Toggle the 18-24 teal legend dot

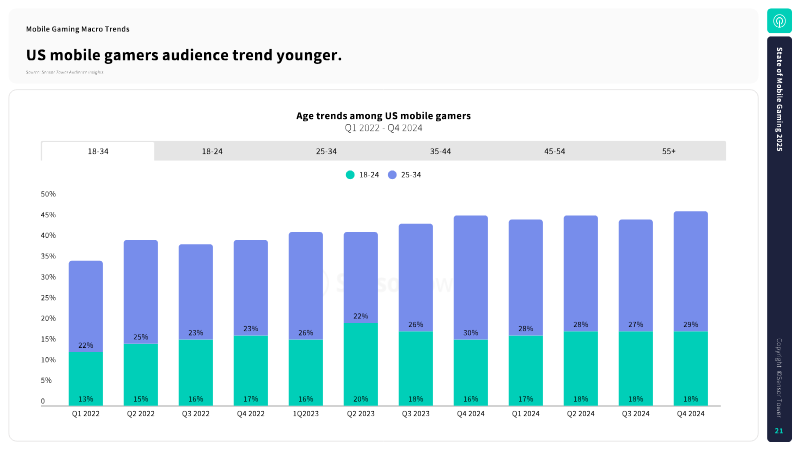[350, 175]
